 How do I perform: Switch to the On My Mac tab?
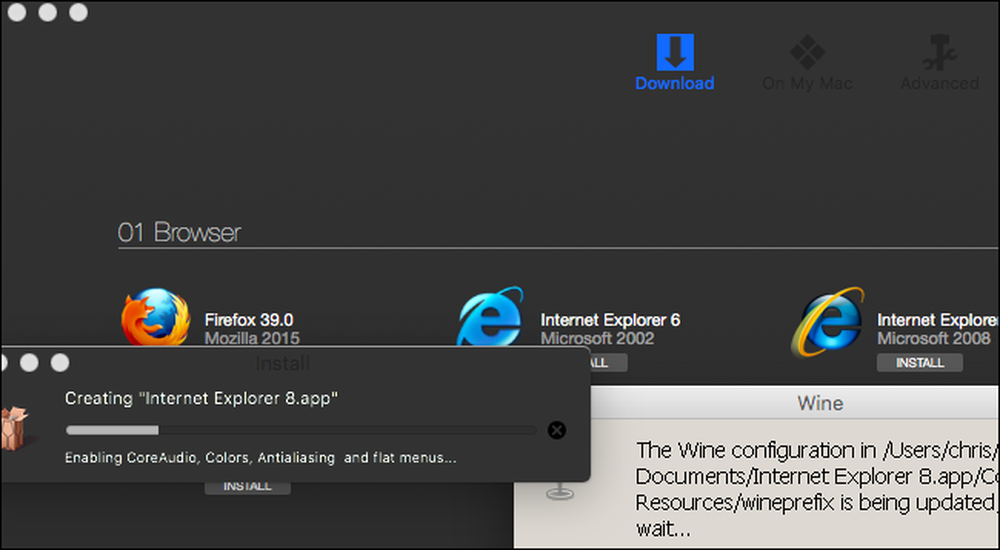click(x=807, y=63)
